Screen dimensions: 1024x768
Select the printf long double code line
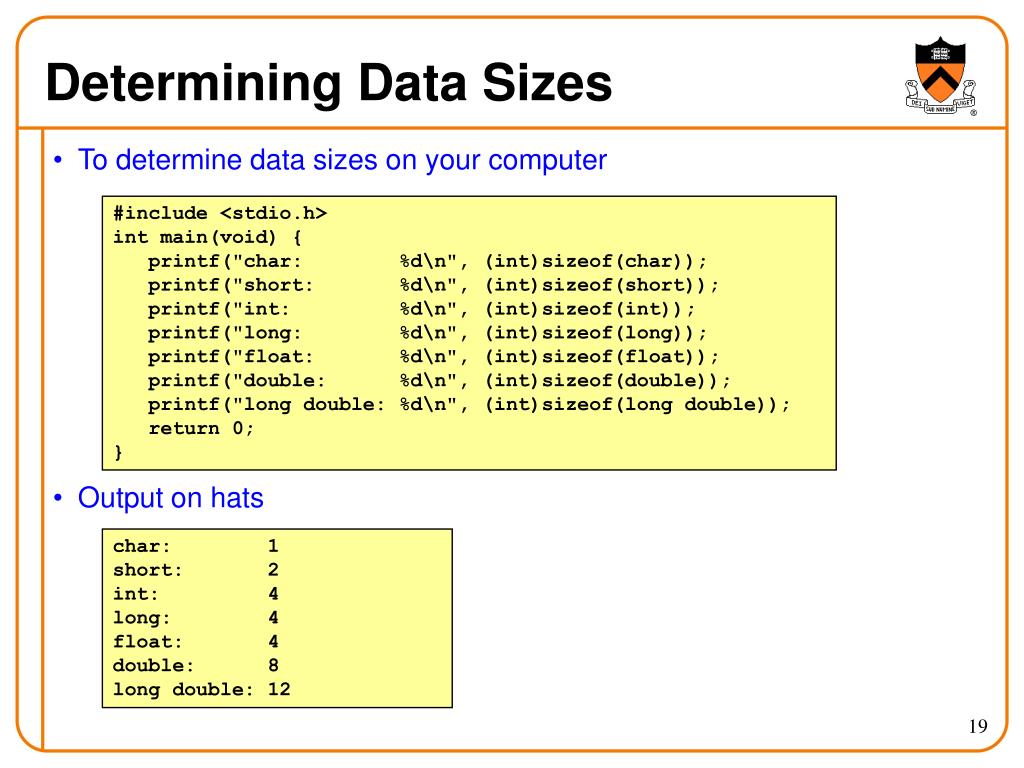(x=469, y=404)
